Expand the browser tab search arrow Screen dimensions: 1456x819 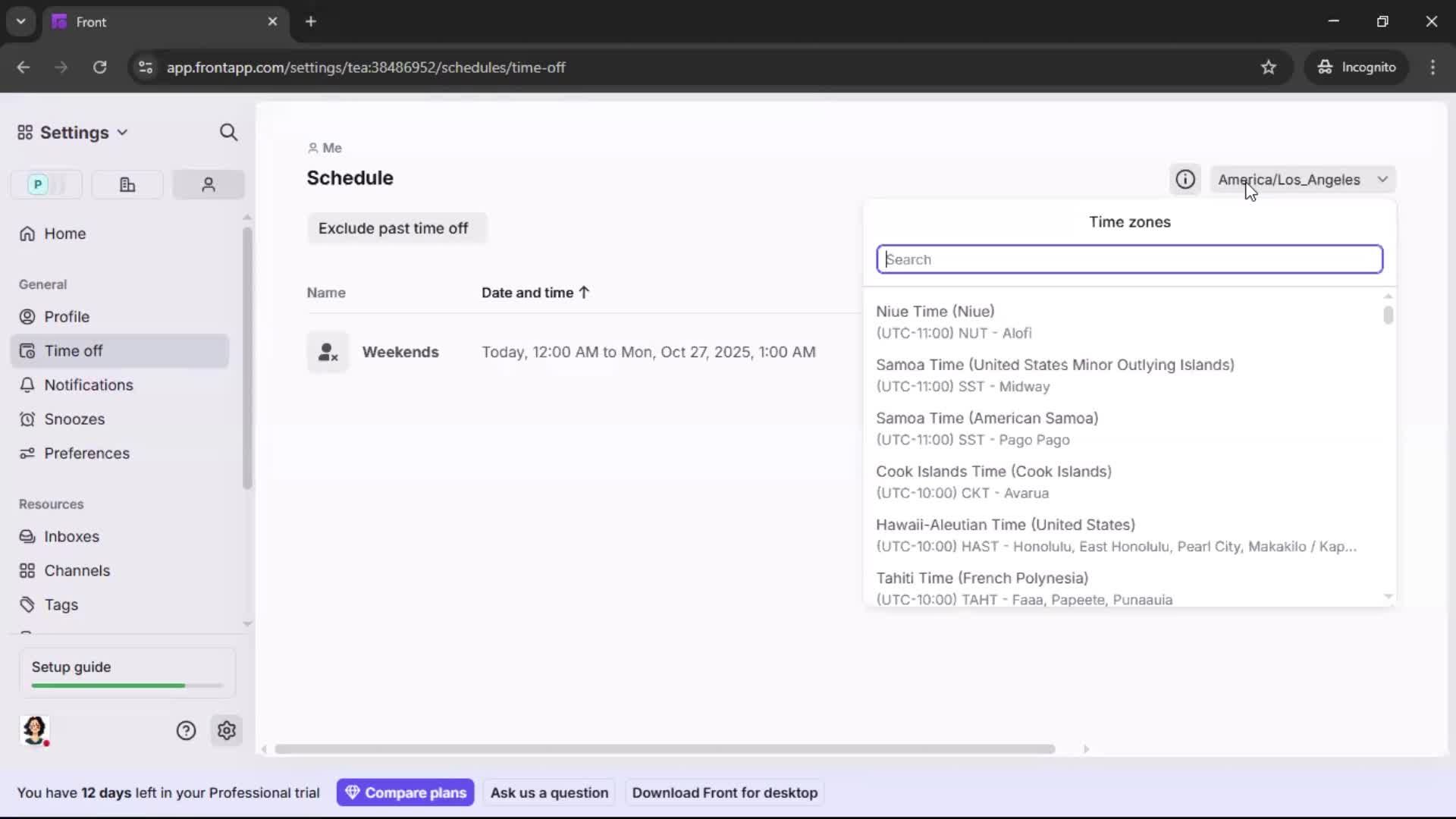coord(20,21)
